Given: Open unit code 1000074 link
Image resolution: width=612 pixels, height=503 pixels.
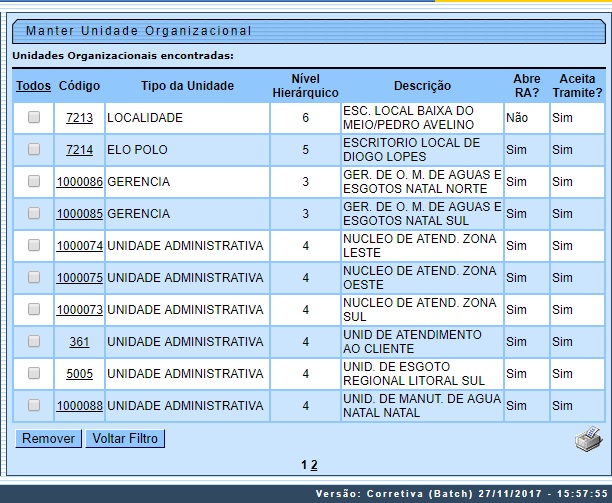Looking at the screenshot, I should click(80, 246).
